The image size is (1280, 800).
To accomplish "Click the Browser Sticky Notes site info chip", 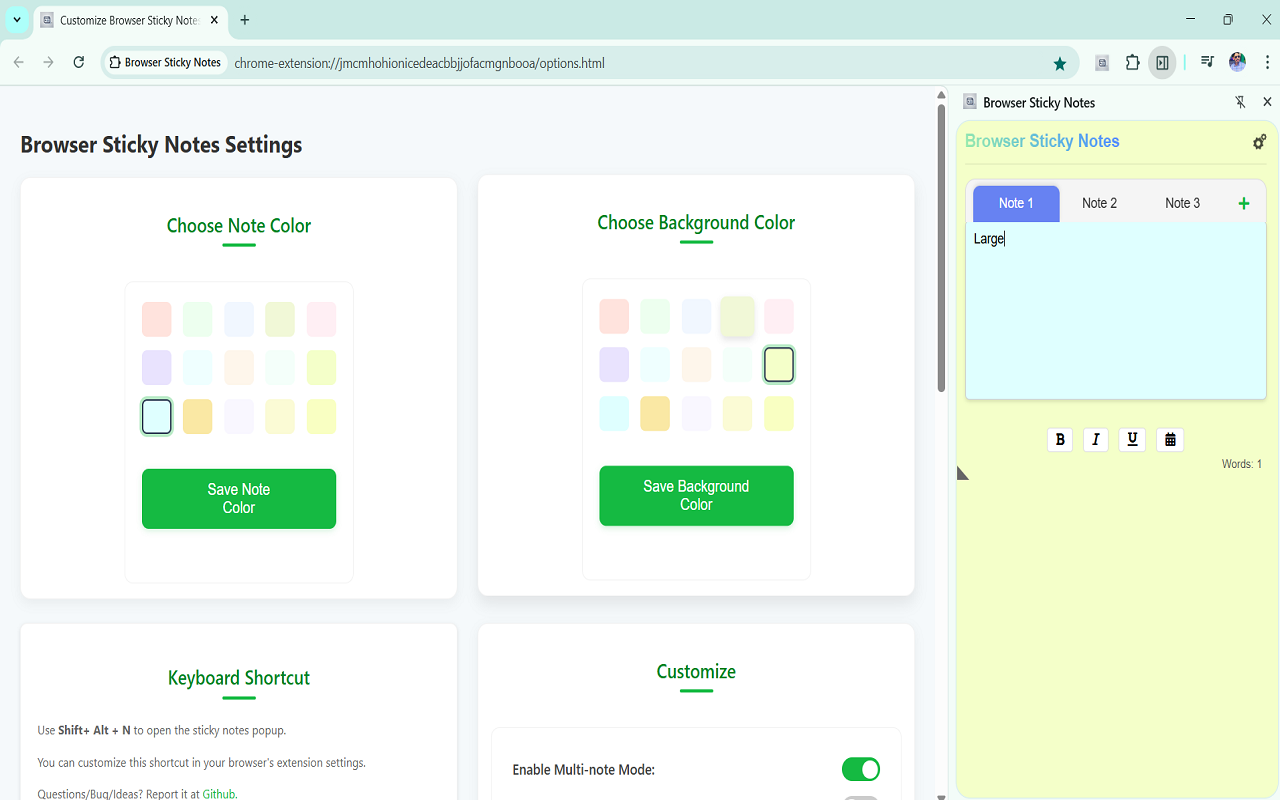I will (165, 62).
